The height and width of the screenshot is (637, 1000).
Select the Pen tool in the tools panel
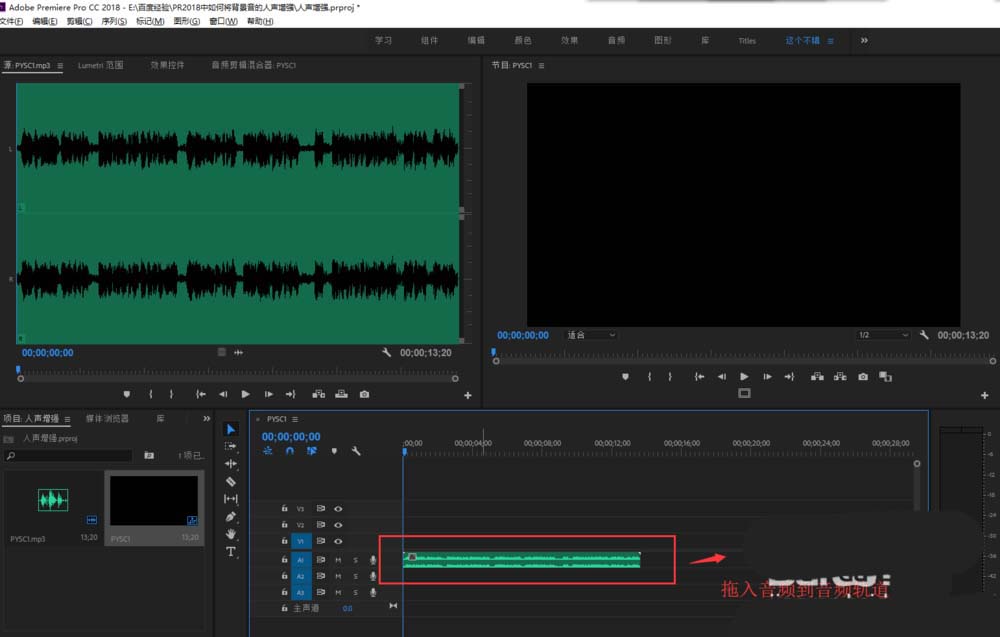point(231,516)
